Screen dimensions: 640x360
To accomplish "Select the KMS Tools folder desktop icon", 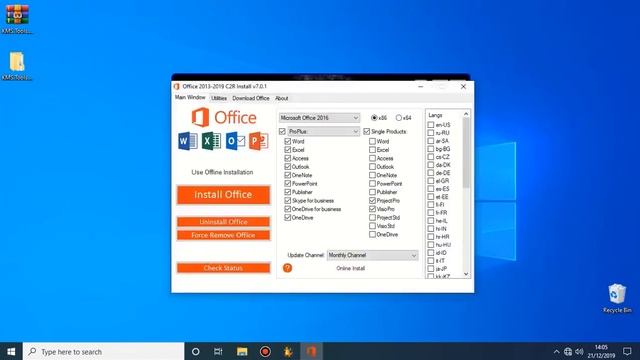I will click(x=17, y=66).
